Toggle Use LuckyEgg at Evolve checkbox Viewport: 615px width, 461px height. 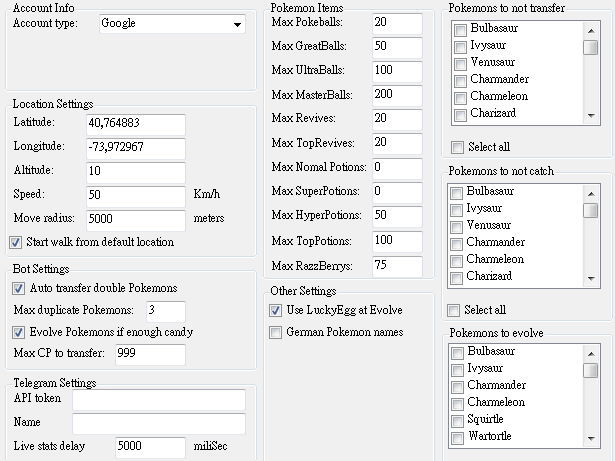276,311
